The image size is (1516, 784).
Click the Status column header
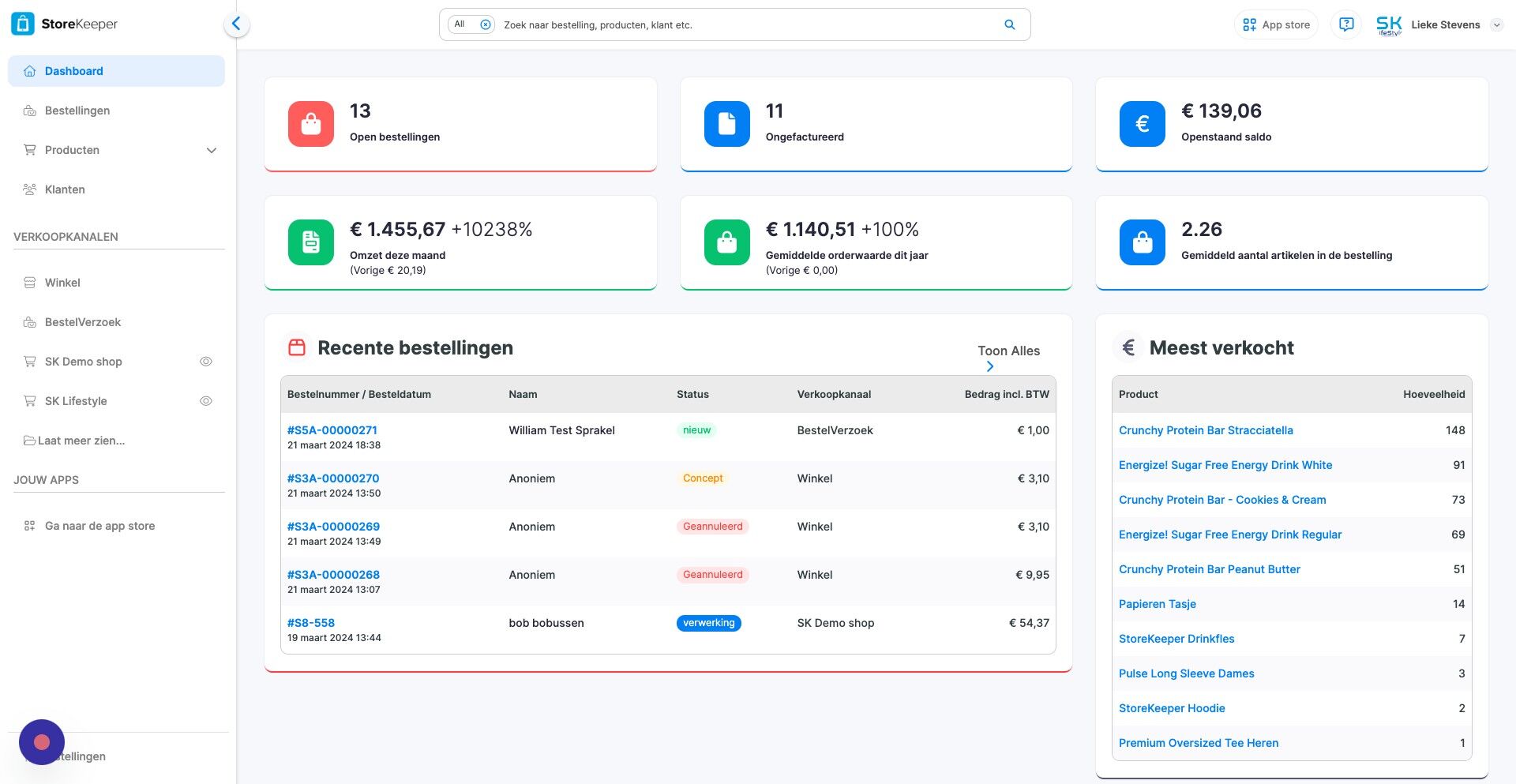(x=692, y=394)
